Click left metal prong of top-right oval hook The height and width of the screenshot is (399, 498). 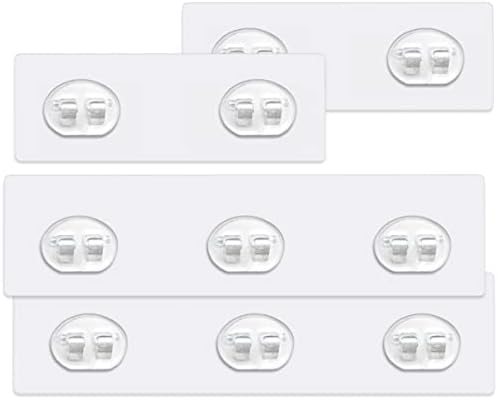(411, 62)
